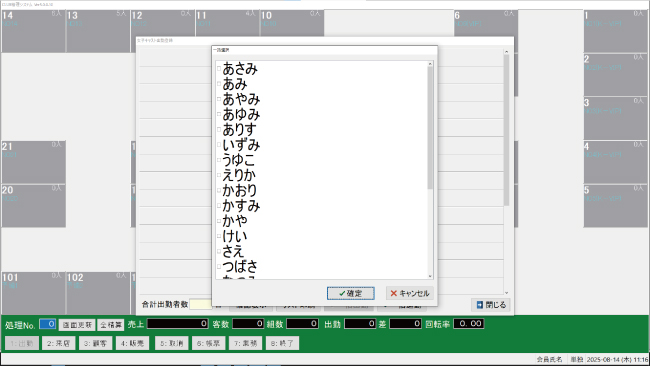650x366 pixels.
Task: Tick the あやみ entry checkbox
Action: coord(218,99)
